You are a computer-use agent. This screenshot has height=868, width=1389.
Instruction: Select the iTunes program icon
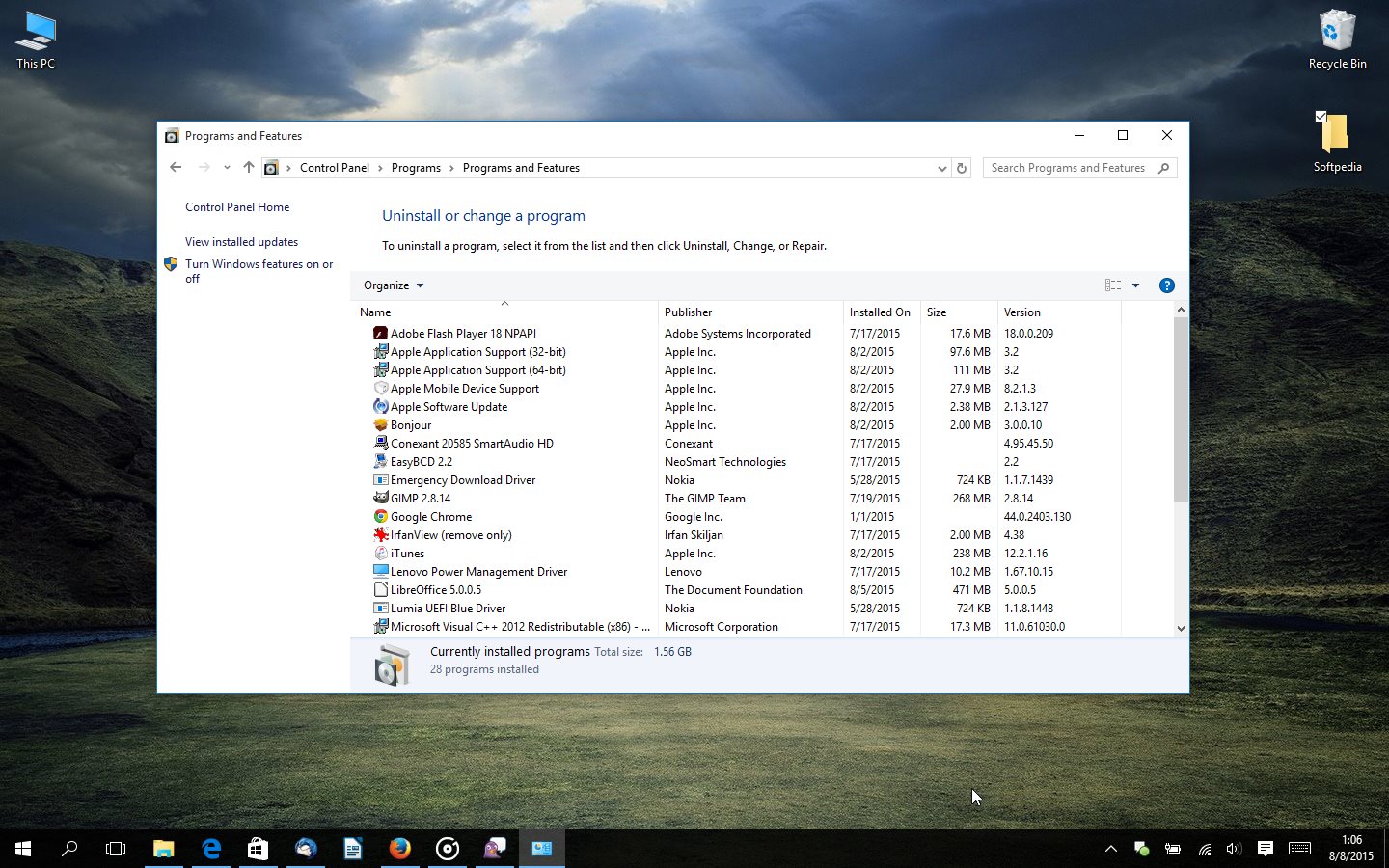pyautogui.click(x=380, y=553)
